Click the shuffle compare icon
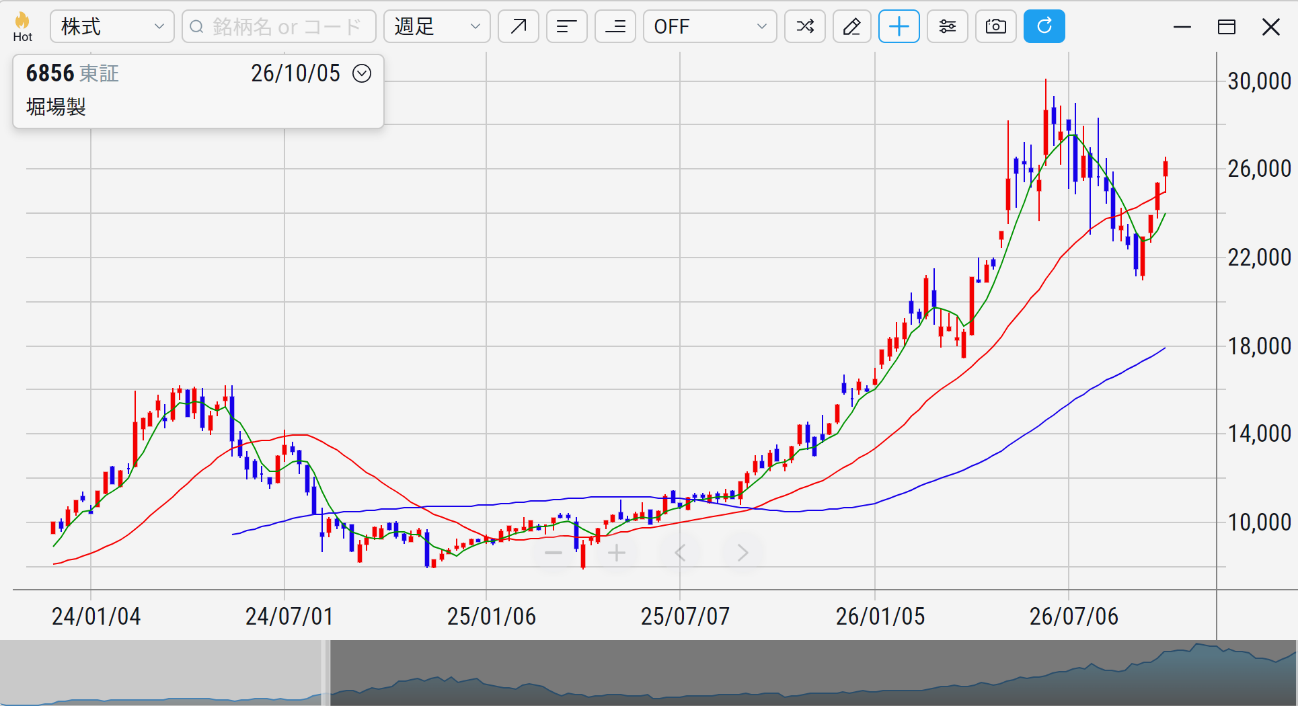1298x706 pixels. click(804, 27)
